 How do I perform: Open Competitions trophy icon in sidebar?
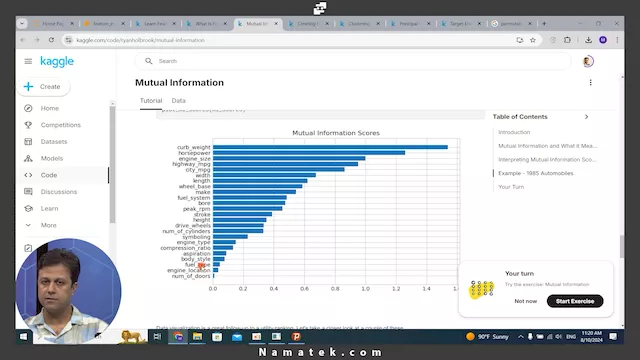tap(28, 125)
